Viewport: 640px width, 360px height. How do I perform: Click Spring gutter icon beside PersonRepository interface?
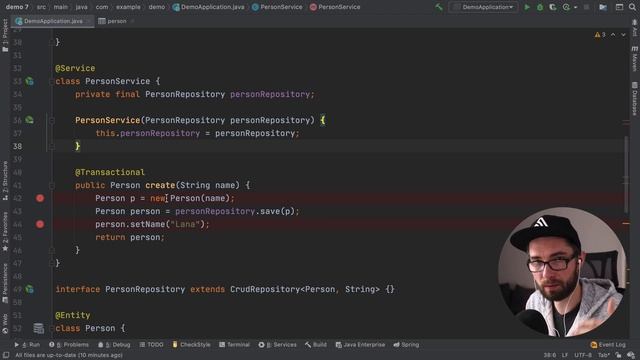(29, 289)
